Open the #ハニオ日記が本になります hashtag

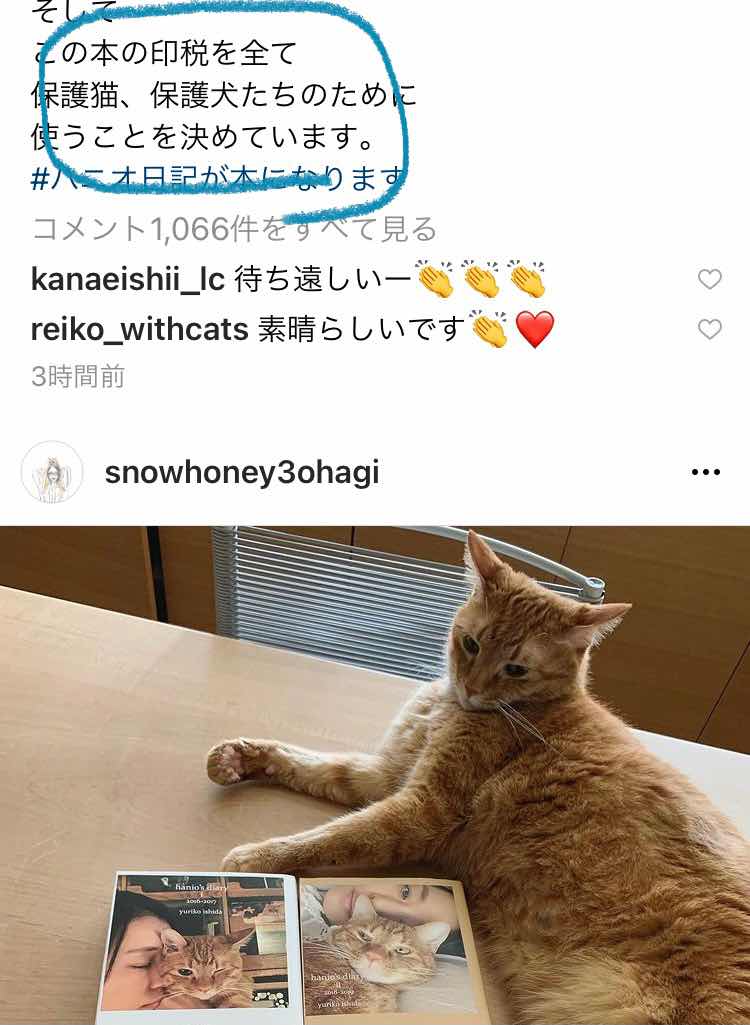(219, 178)
